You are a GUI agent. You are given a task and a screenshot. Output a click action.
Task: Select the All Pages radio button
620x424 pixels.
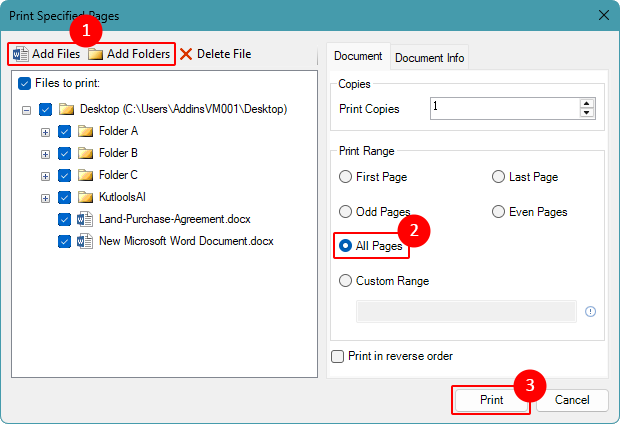coord(345,246)
